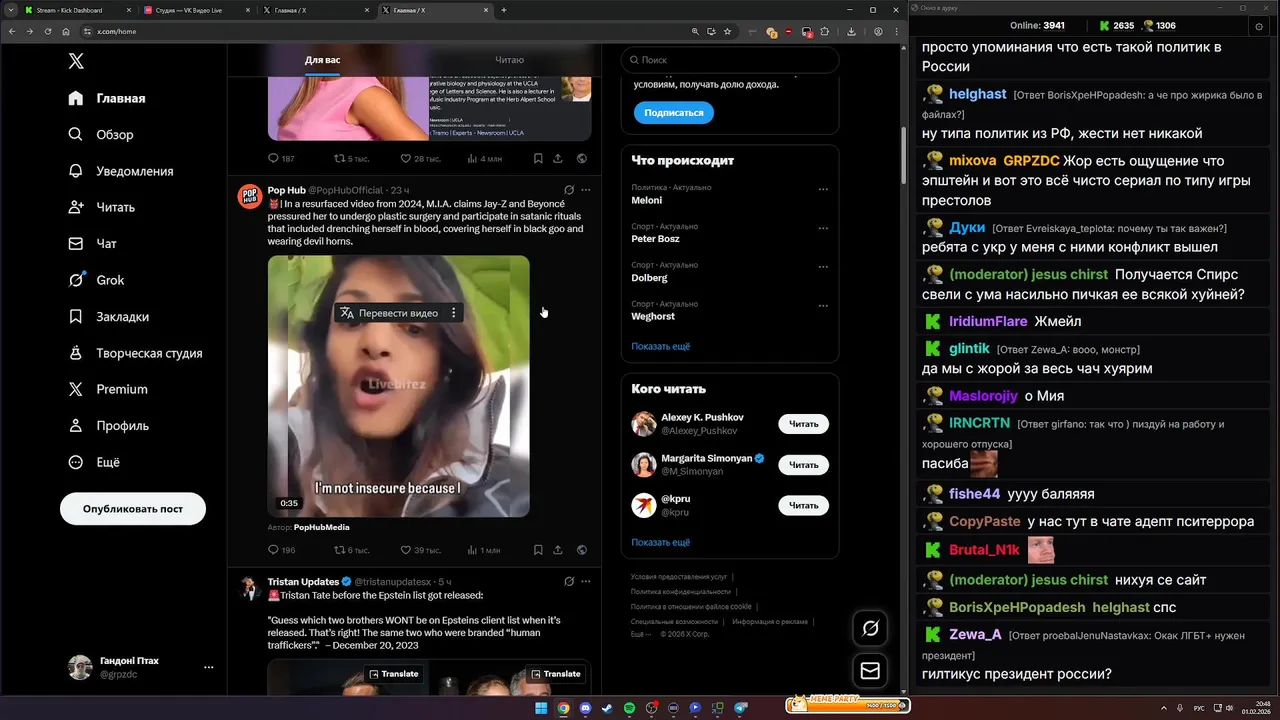The width and height of the screenshot is (1280, 720).
Task: Open account menu dots next to Гандоні Птах
Action: point(208,667)
